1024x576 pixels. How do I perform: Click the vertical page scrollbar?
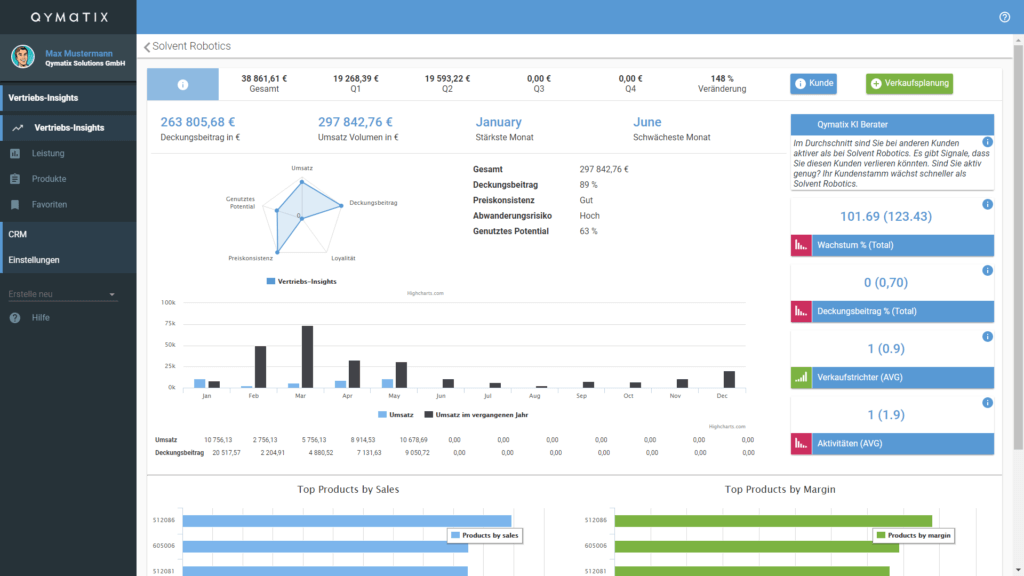click(1018, 247)
